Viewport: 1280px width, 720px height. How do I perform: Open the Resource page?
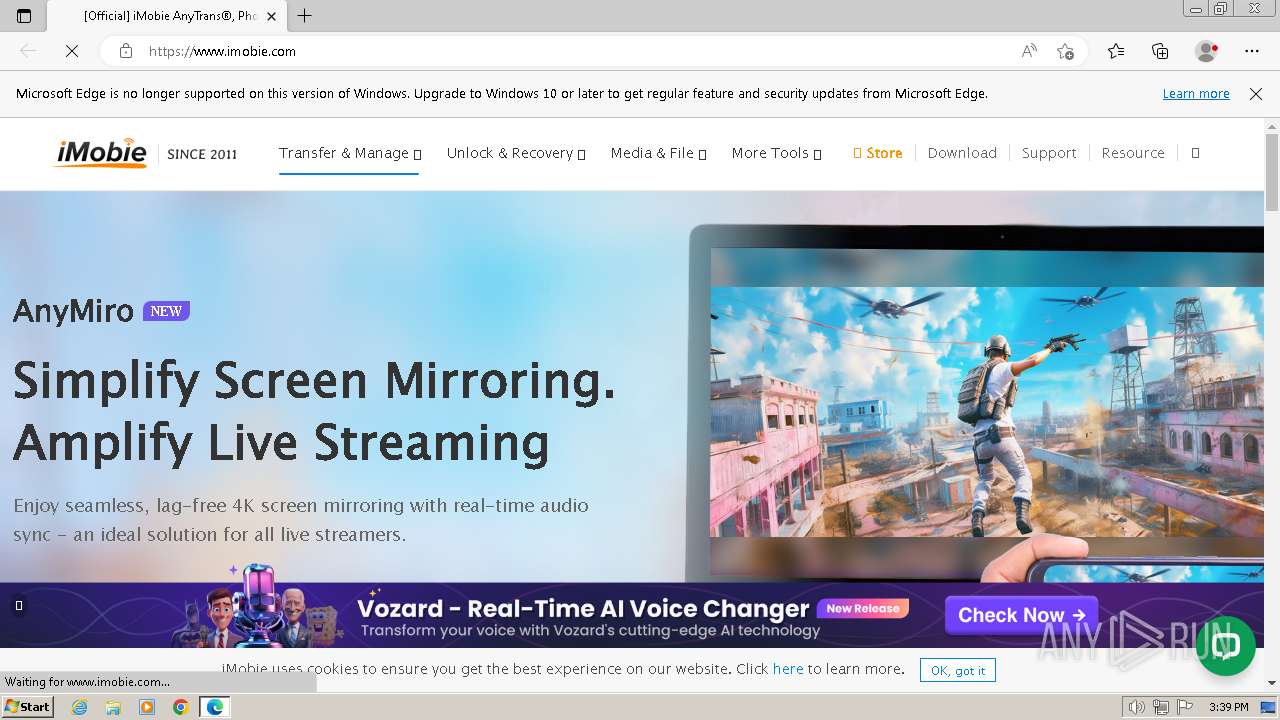pos(1133,153)
